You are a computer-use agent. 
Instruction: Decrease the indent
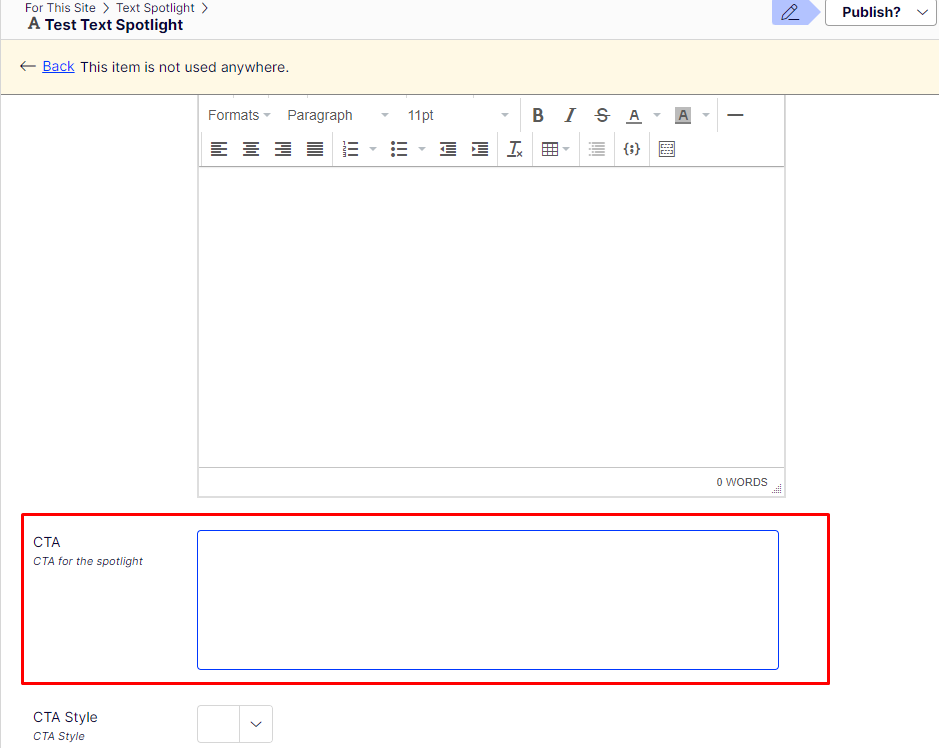448,149
